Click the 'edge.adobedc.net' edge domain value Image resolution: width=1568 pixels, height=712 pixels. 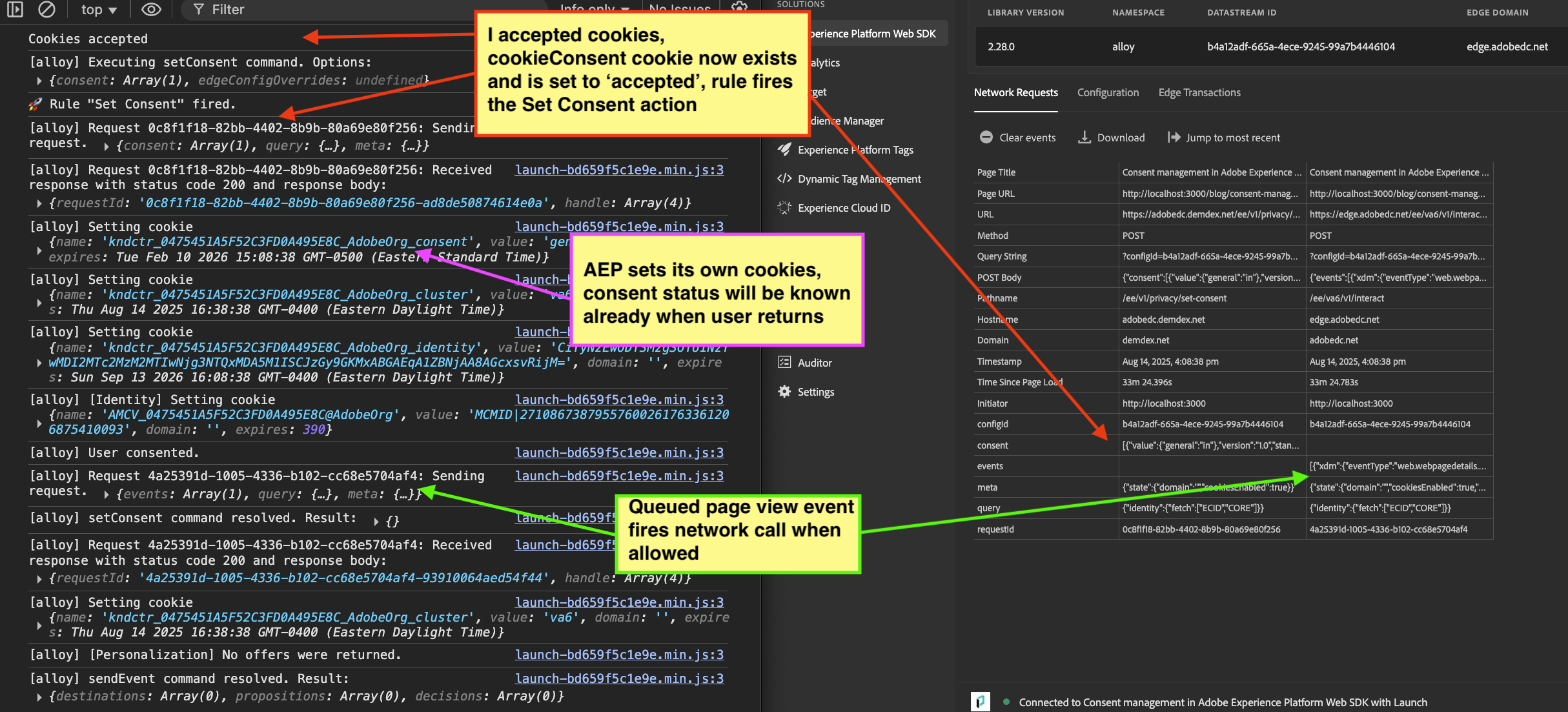tap(1507, 46)
